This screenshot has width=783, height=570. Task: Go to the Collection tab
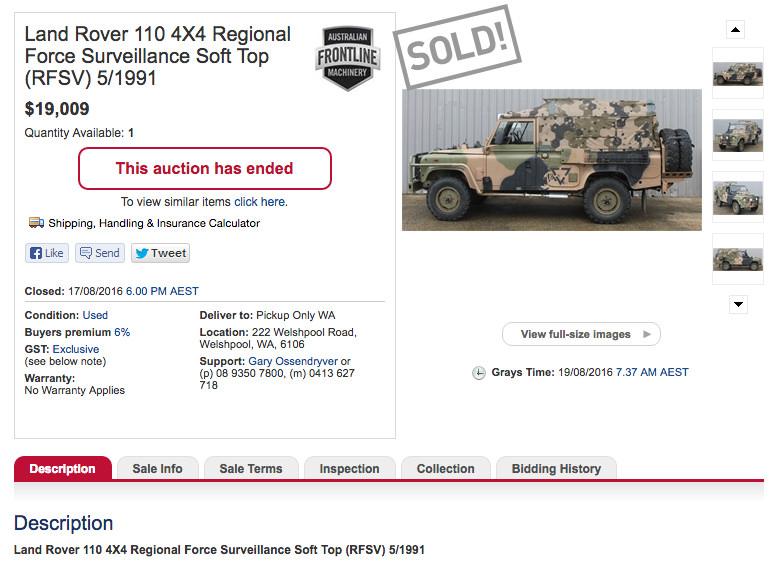click(x=445, y=468)
